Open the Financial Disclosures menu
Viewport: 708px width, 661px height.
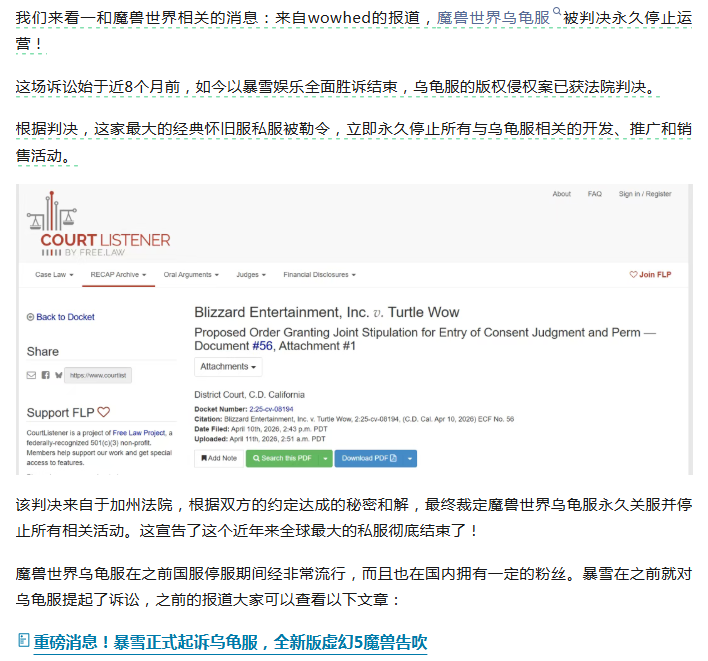point(319,274)
